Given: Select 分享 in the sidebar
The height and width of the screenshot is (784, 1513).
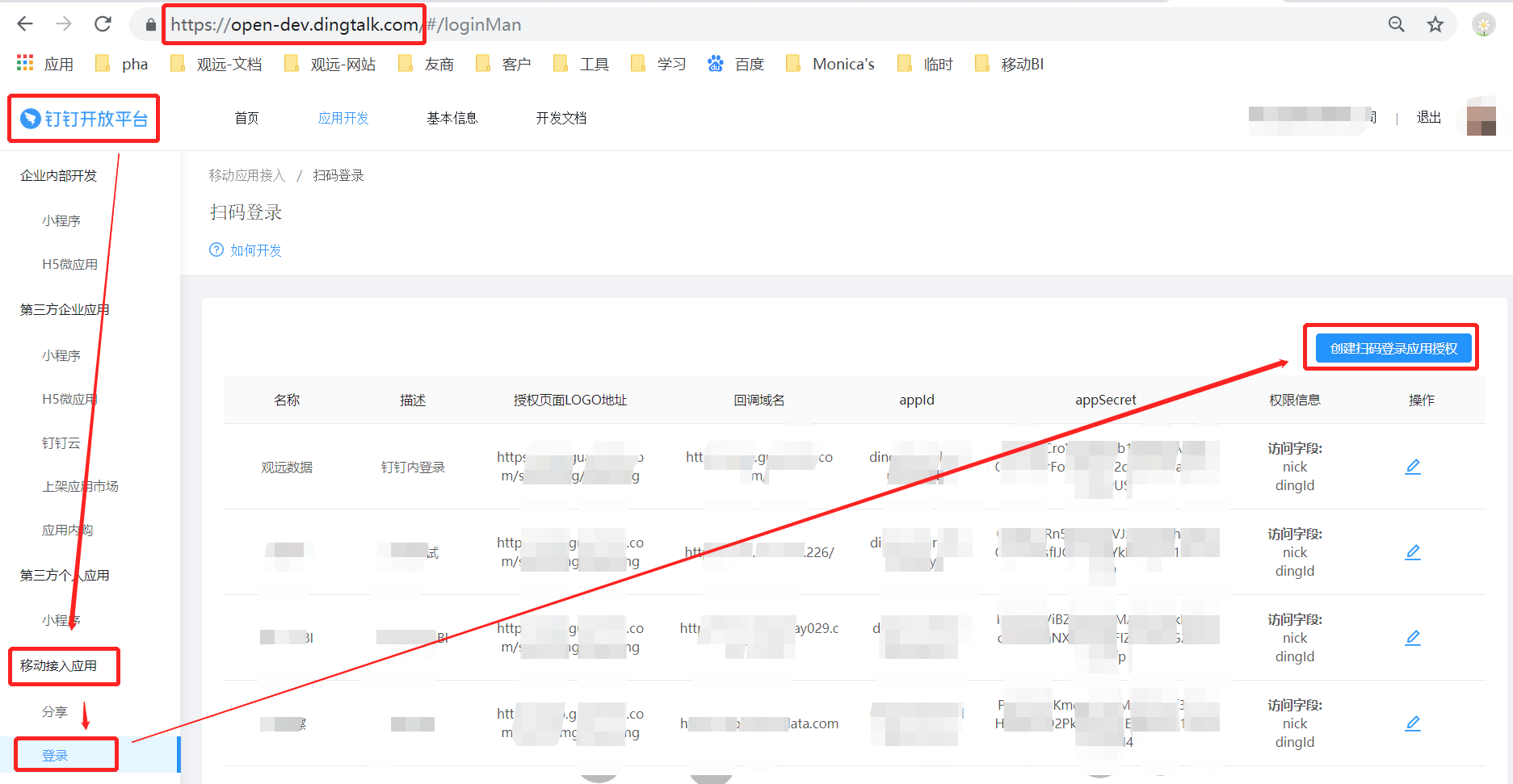Looking at the screenshot, I should (x=55, y=711).
